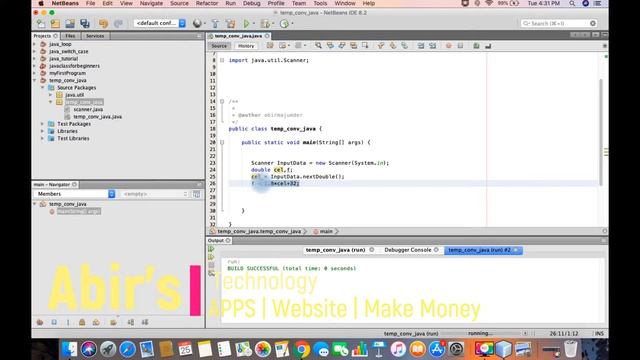Collapse the temp_conv_java project node

[x=35, y=80]
